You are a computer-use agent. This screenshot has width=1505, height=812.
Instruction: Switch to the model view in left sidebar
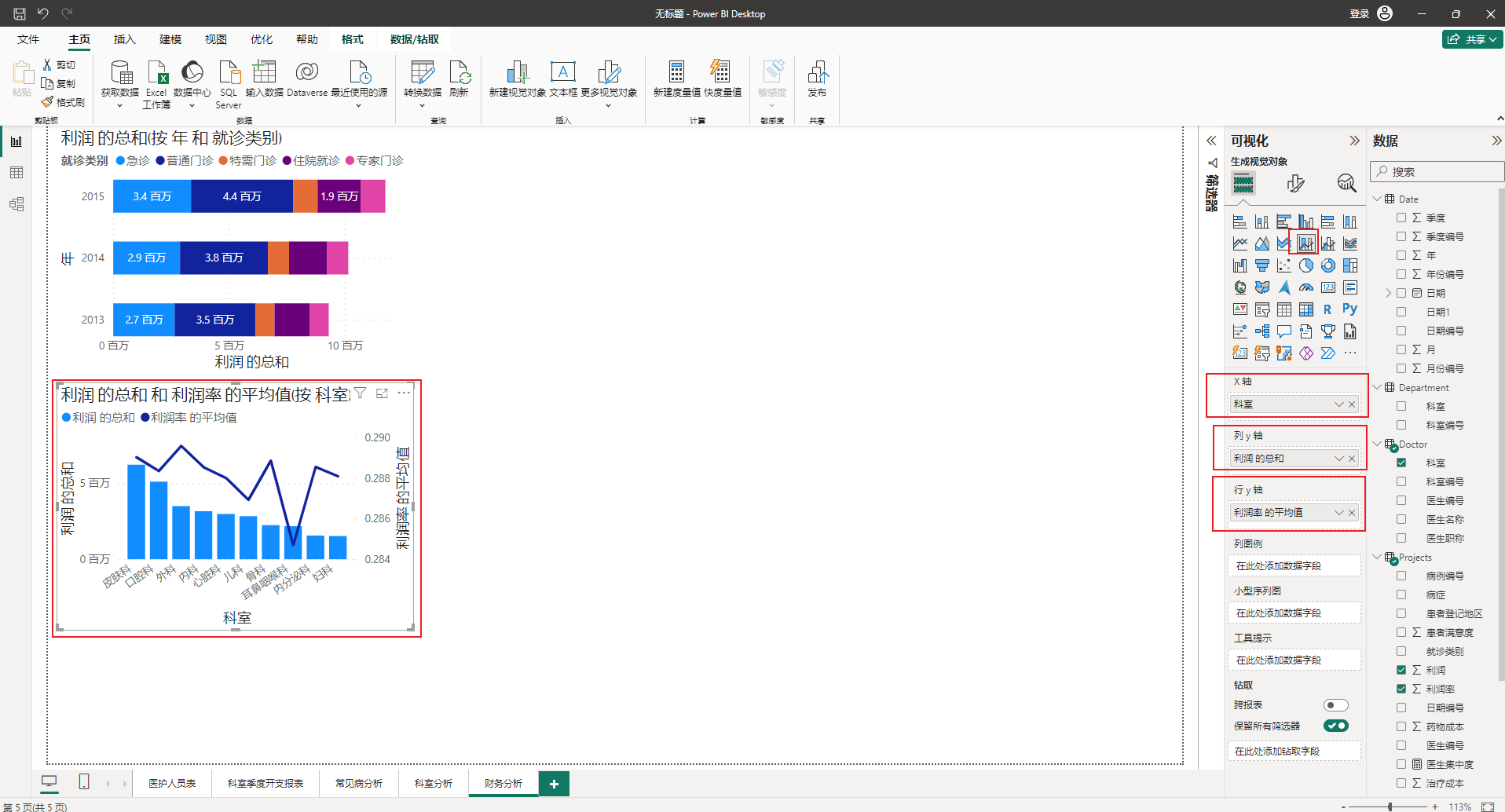click(16, 204)
